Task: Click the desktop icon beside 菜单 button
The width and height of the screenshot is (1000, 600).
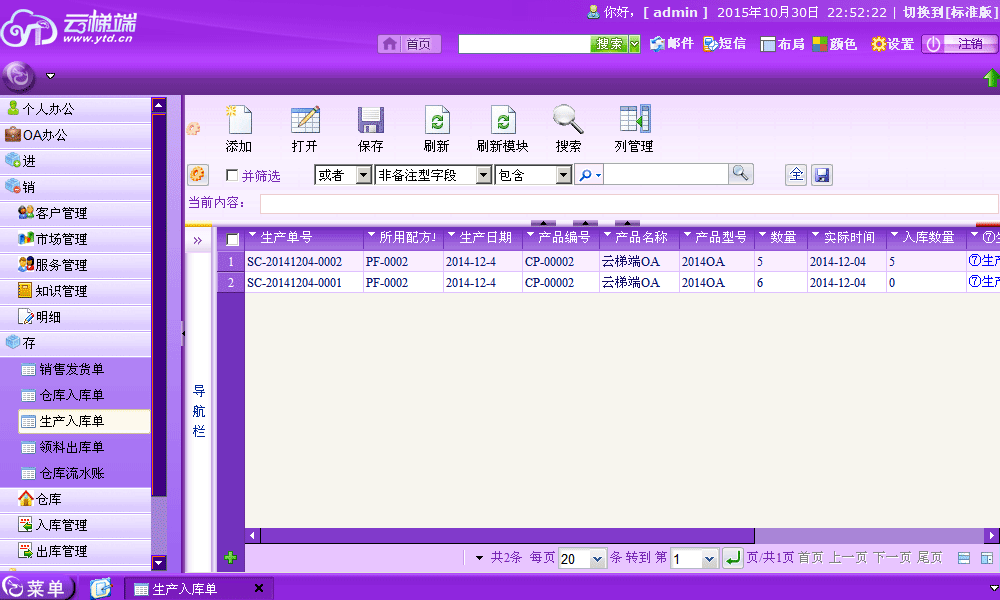Action: tap(101, 588)
